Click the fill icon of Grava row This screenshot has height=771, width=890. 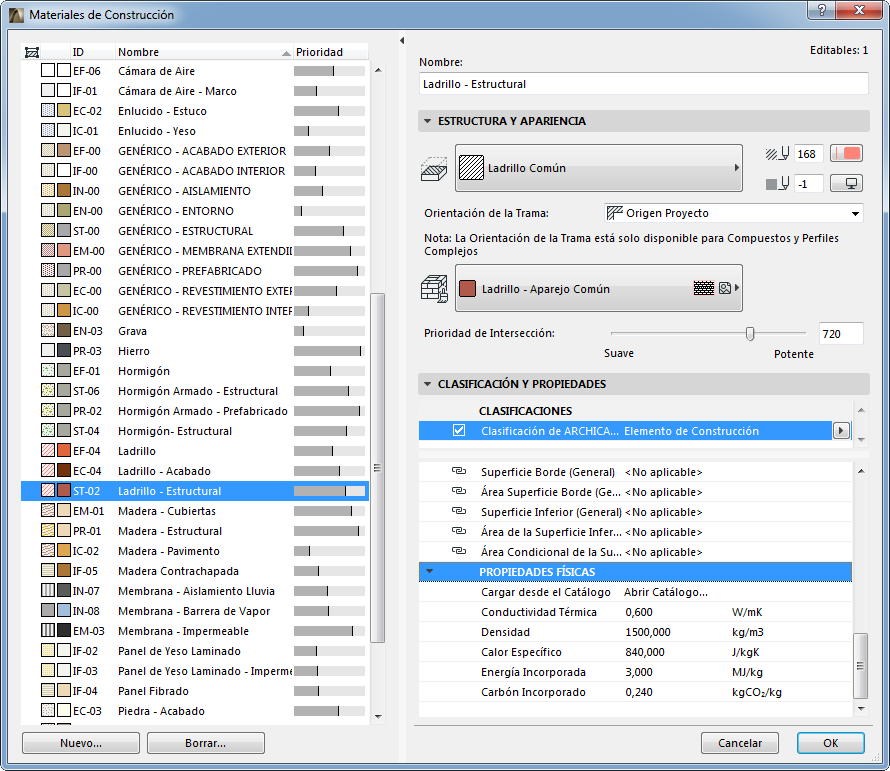click(x=48, y=331)
